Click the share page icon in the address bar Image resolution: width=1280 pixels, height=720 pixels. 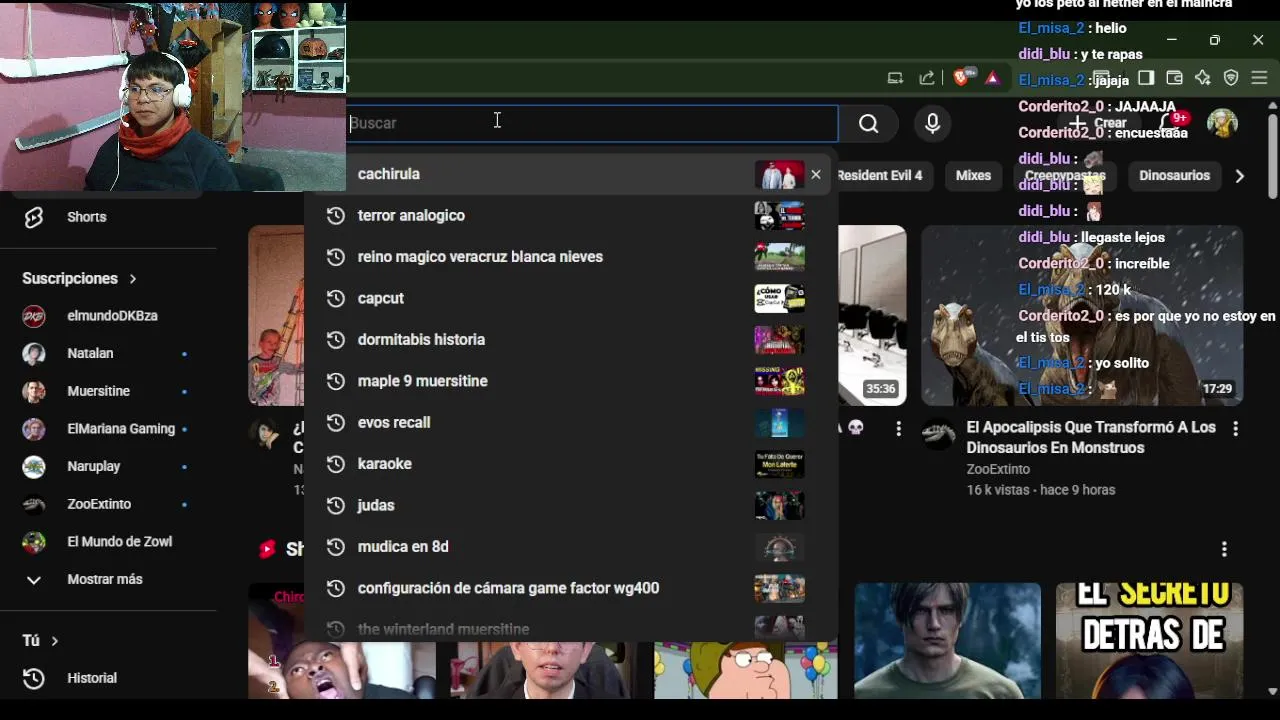tap(927, 78)
